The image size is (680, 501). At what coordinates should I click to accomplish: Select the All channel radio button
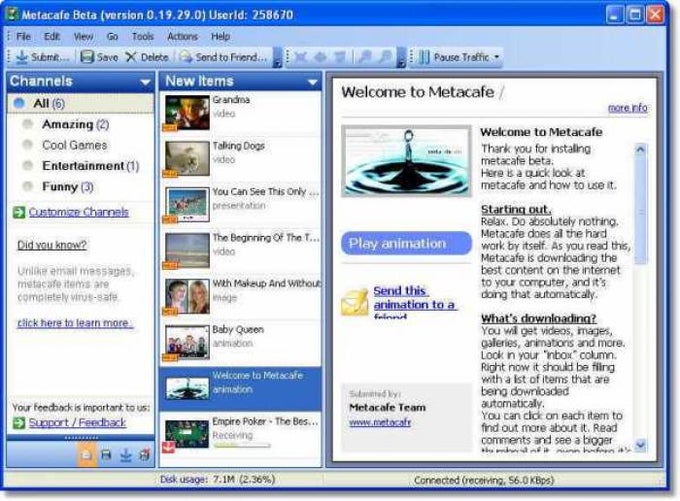click(x=19, y=103)
